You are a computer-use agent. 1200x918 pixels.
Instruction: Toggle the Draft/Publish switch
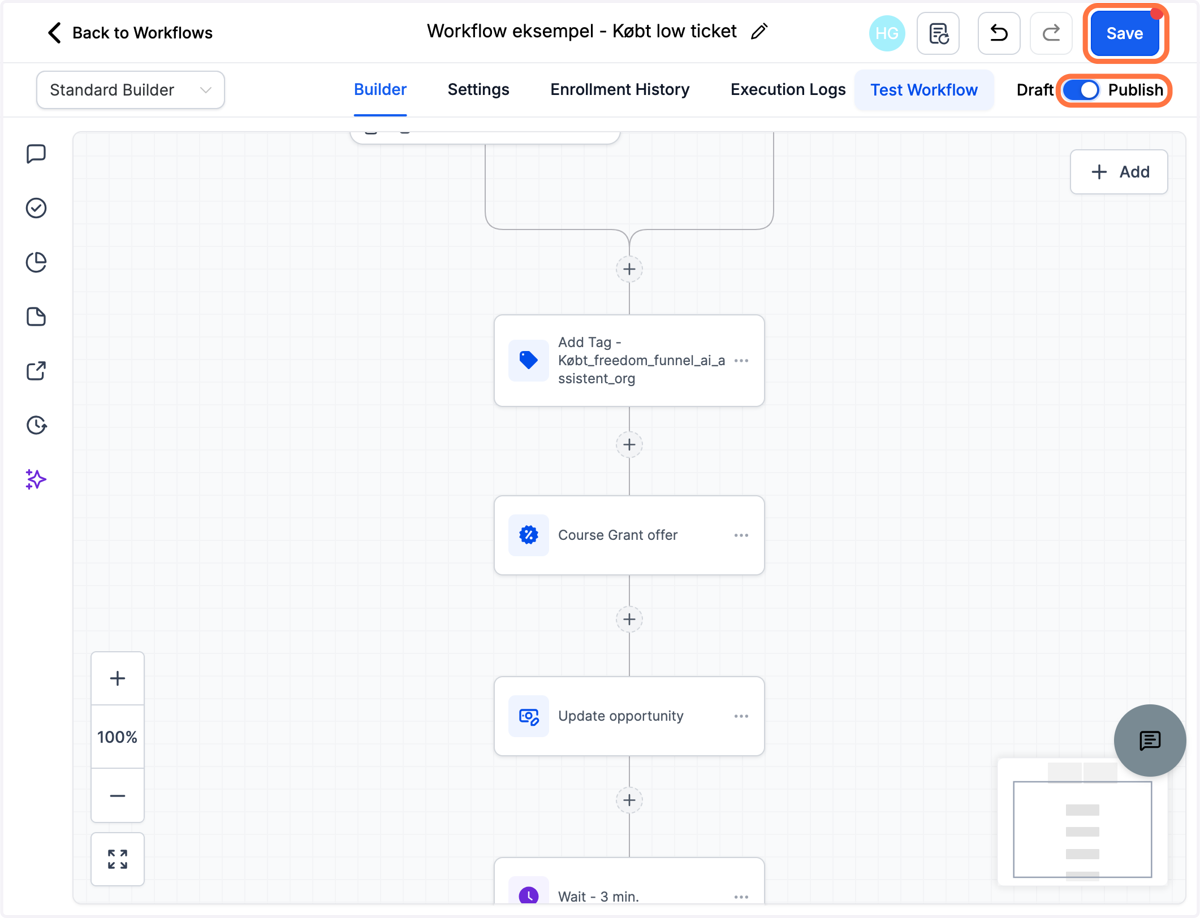1081,90
